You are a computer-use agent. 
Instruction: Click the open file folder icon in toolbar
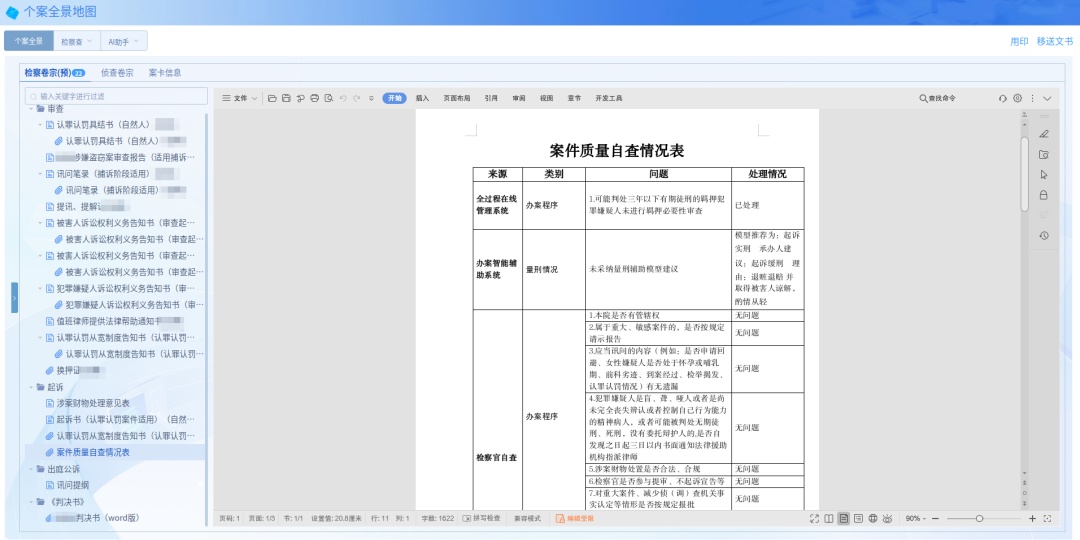(272, 98)
